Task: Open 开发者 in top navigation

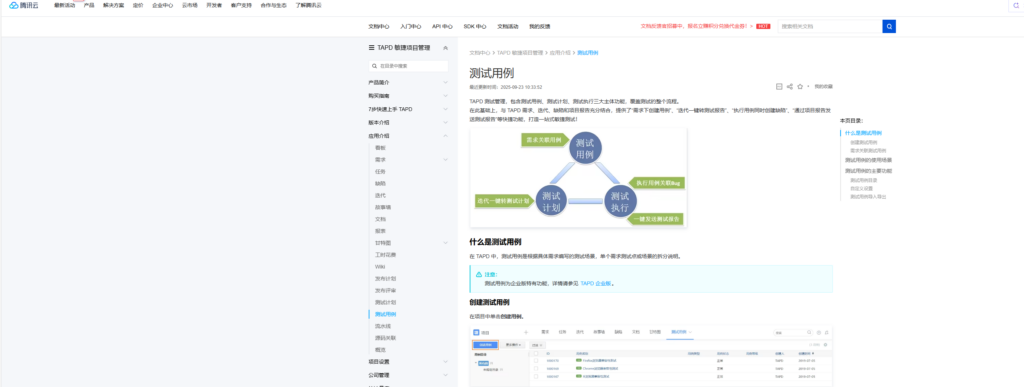Action: (214, 5)
